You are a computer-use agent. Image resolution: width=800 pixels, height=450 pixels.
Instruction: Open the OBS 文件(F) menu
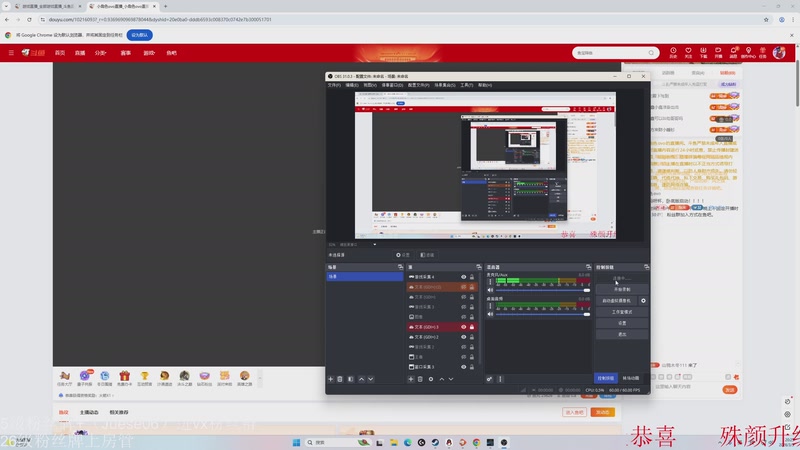click(334, 85)
